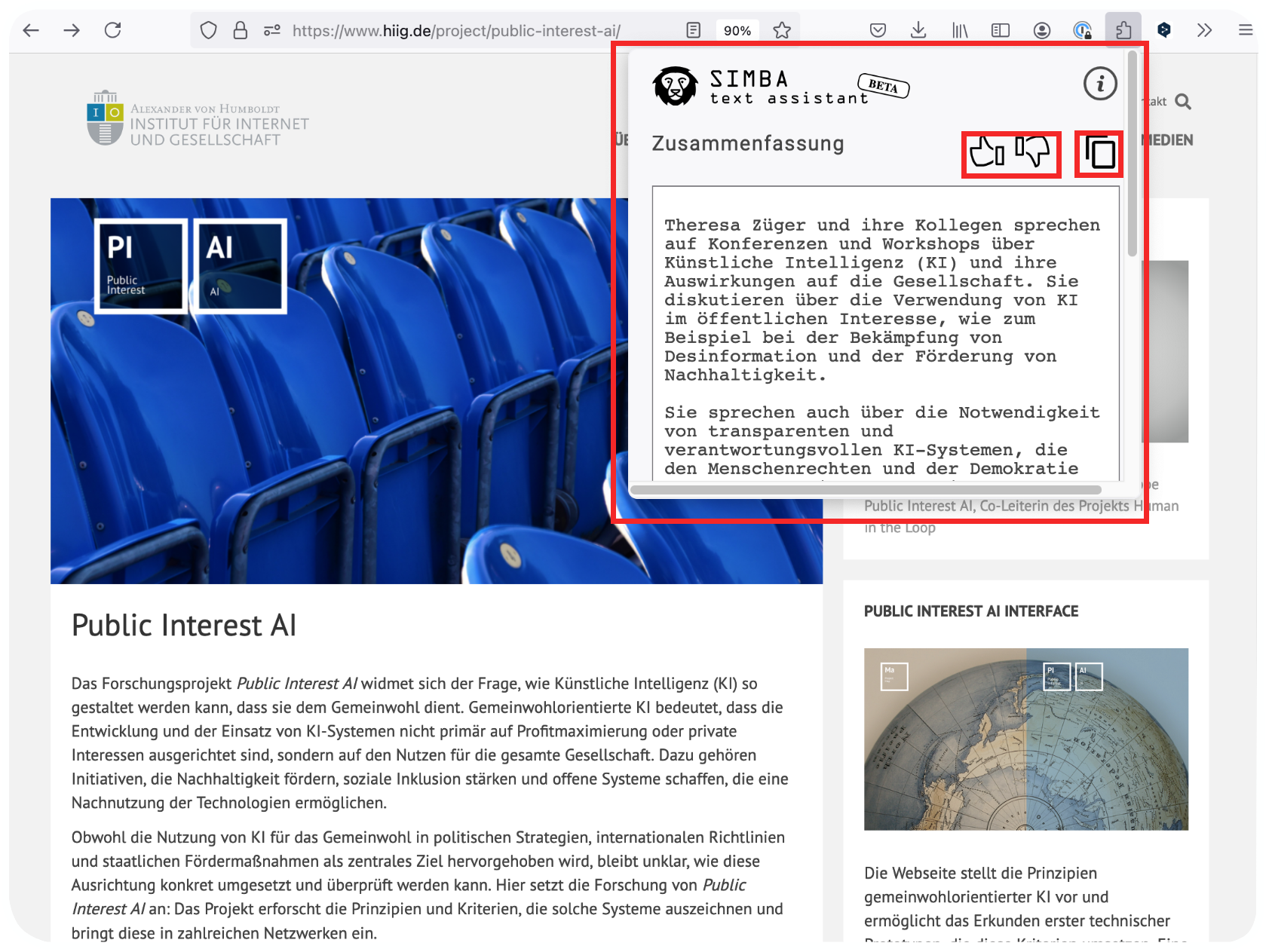Image resolution: width=1269 pixels, height=952 pixels.
Task: Click the HIIG institute logo
Action: click(198, 118)
